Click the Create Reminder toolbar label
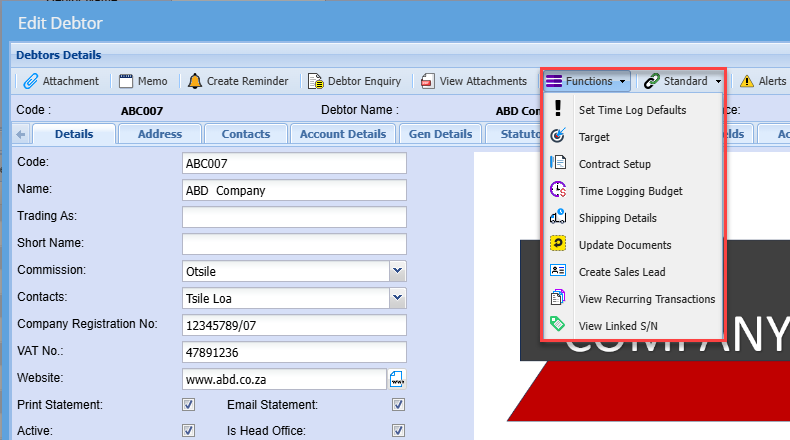Image resolution: width=790 pixels, height=440 pixels. click(x=247, y=81)
